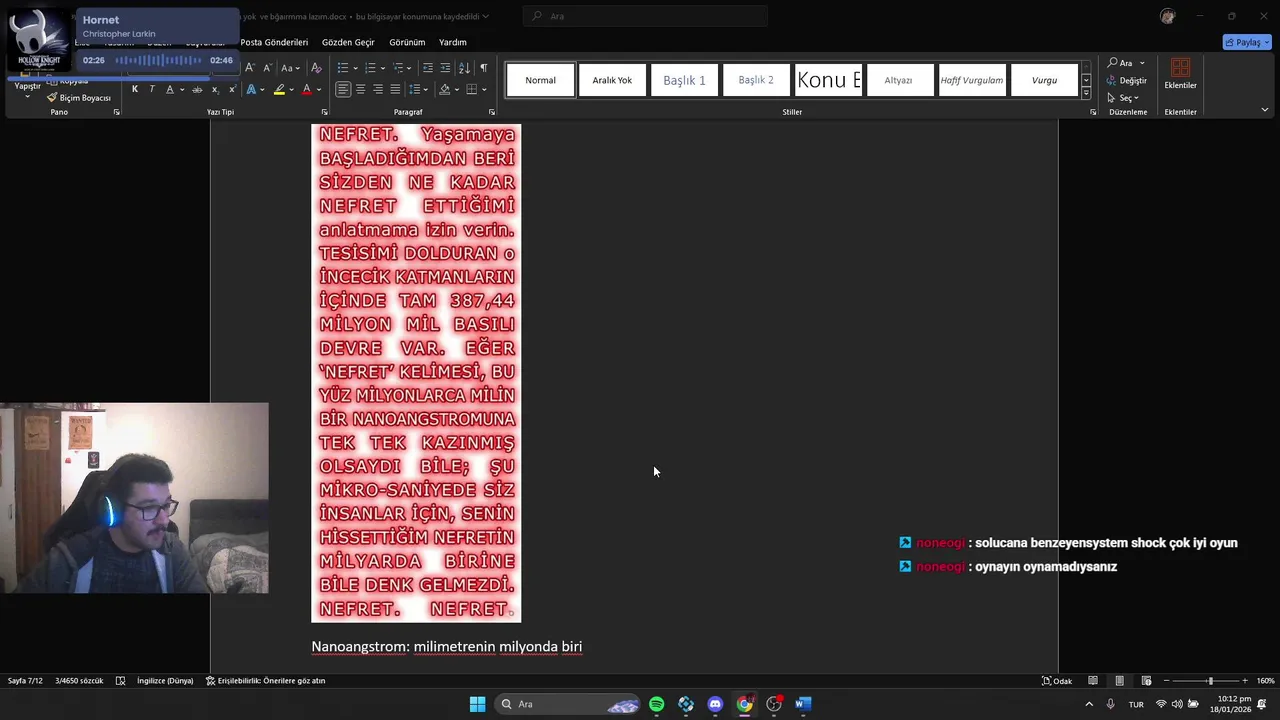Collapse the ribbon with the chevron
This screenshot has width=1280, height=720.
[x=1265, y=110]
